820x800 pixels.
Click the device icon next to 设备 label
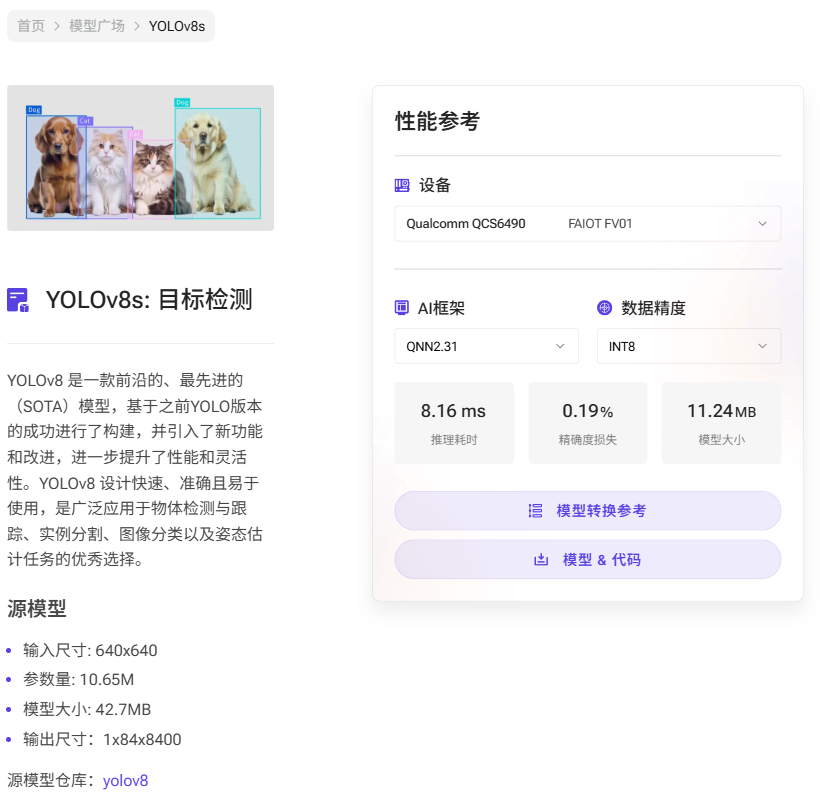pos(404,185)
